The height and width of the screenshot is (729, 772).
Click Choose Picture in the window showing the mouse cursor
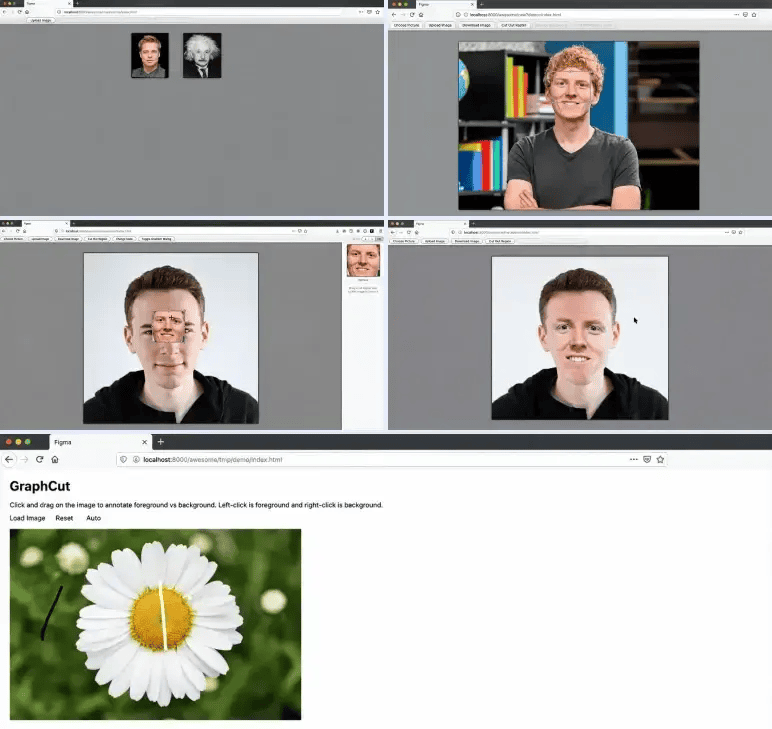click(405, 241)
